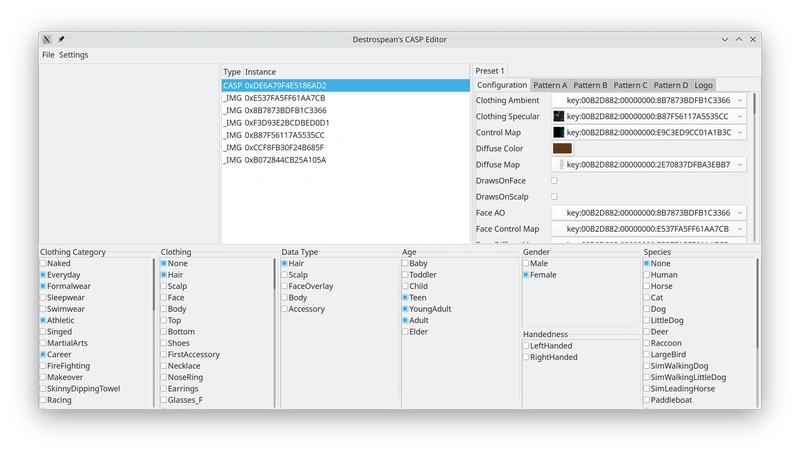Open the Face AO key dropdown
Viewport: 800px width, 455px height.
point(739,212)
